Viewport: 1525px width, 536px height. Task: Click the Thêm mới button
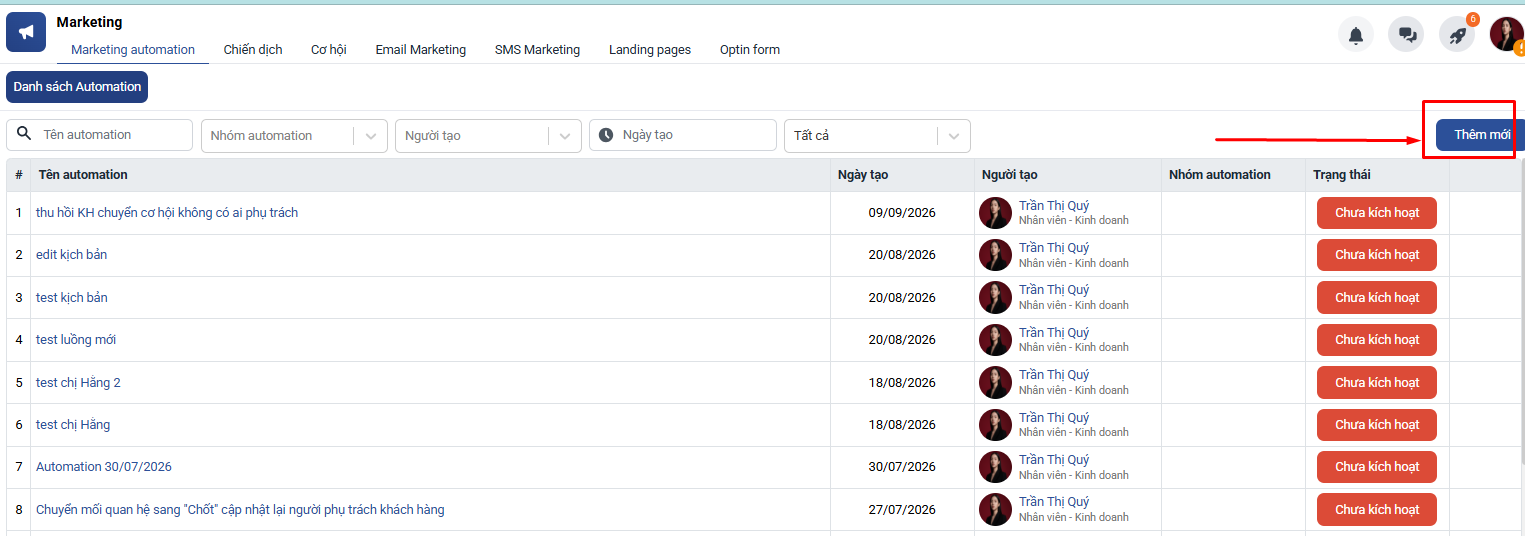tap(1481, 135)
